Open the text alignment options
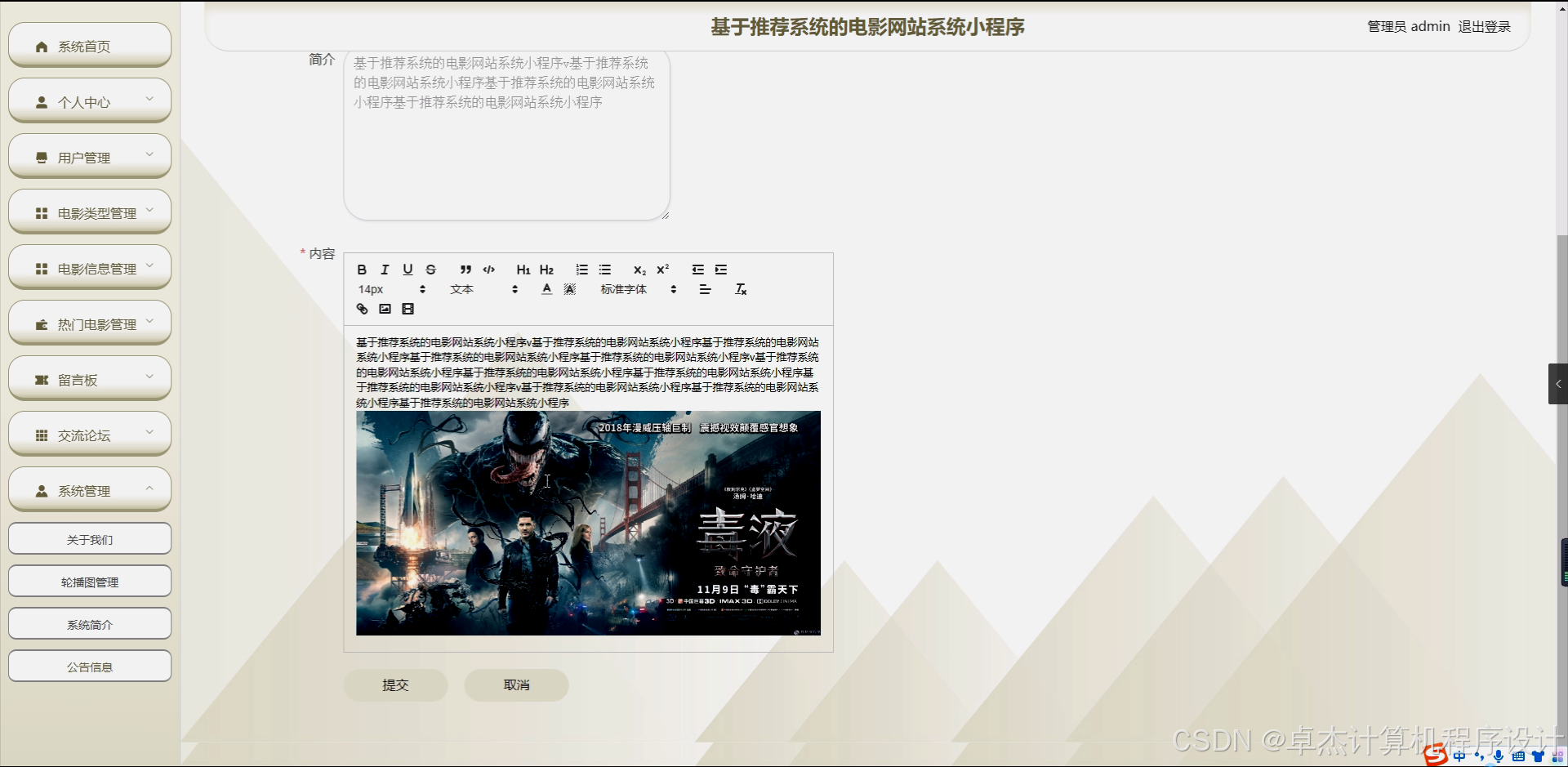 pos(705,289)
